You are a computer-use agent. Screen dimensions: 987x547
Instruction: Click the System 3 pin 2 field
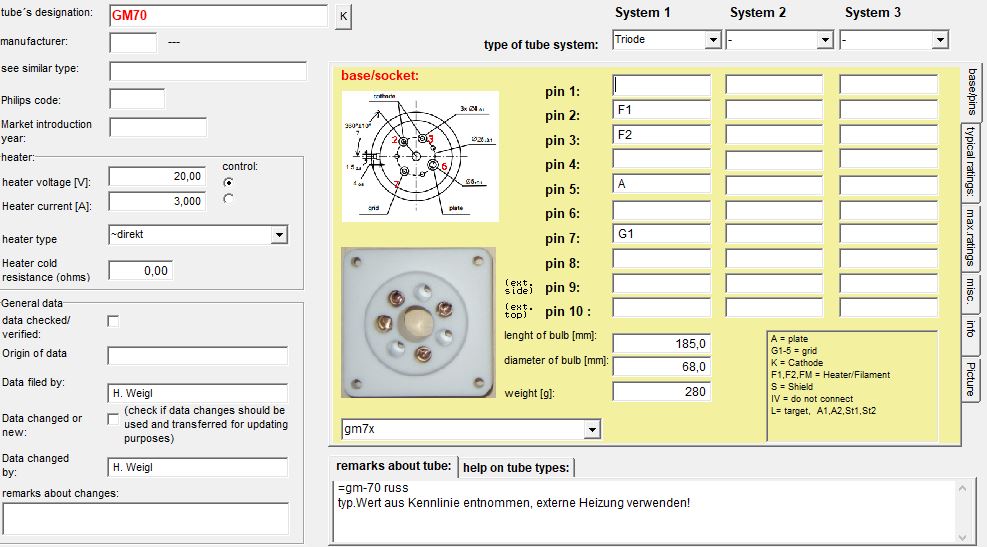point(889,110)
